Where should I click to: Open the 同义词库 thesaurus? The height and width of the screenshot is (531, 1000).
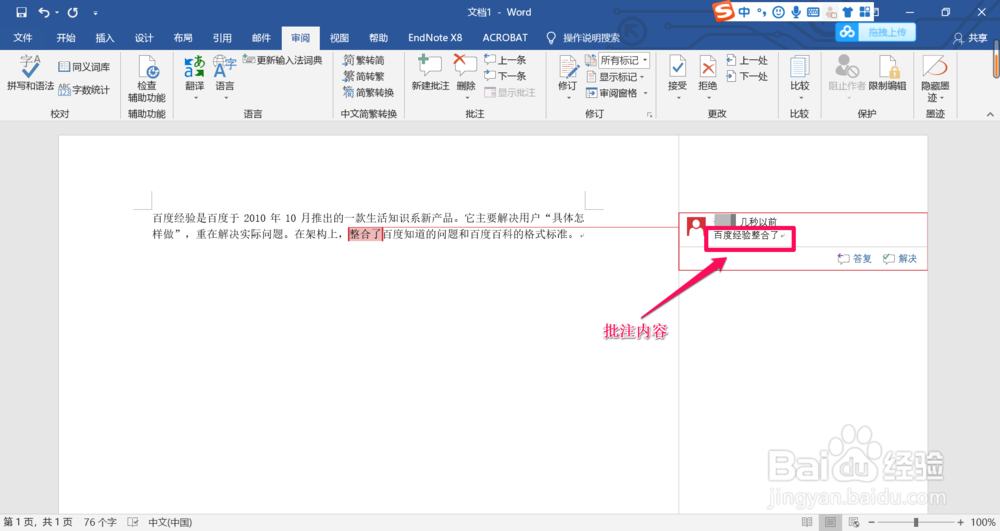coord(84,67)
